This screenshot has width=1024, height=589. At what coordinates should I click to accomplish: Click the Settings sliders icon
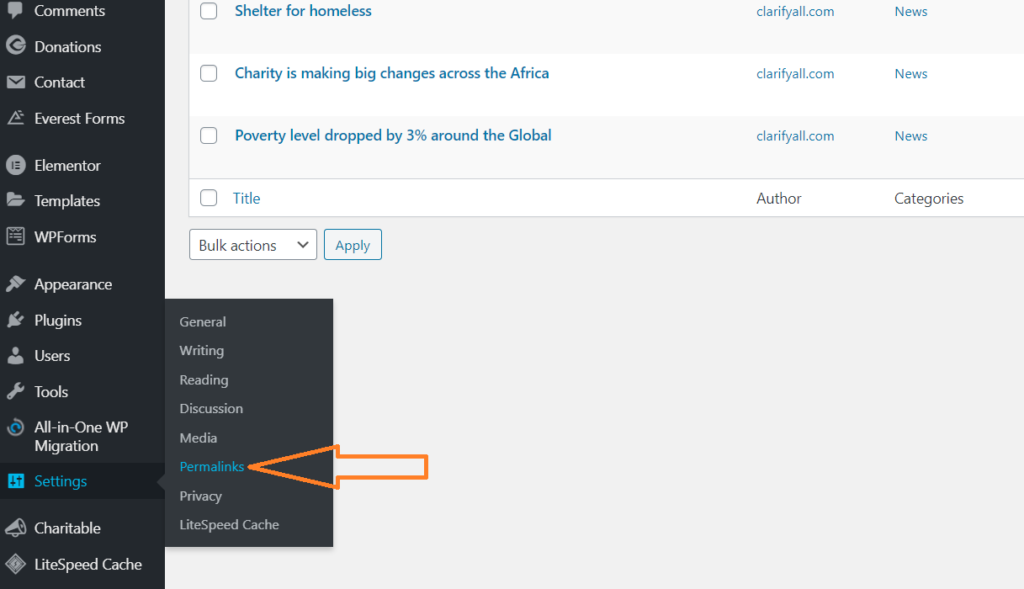pos(15,481)
